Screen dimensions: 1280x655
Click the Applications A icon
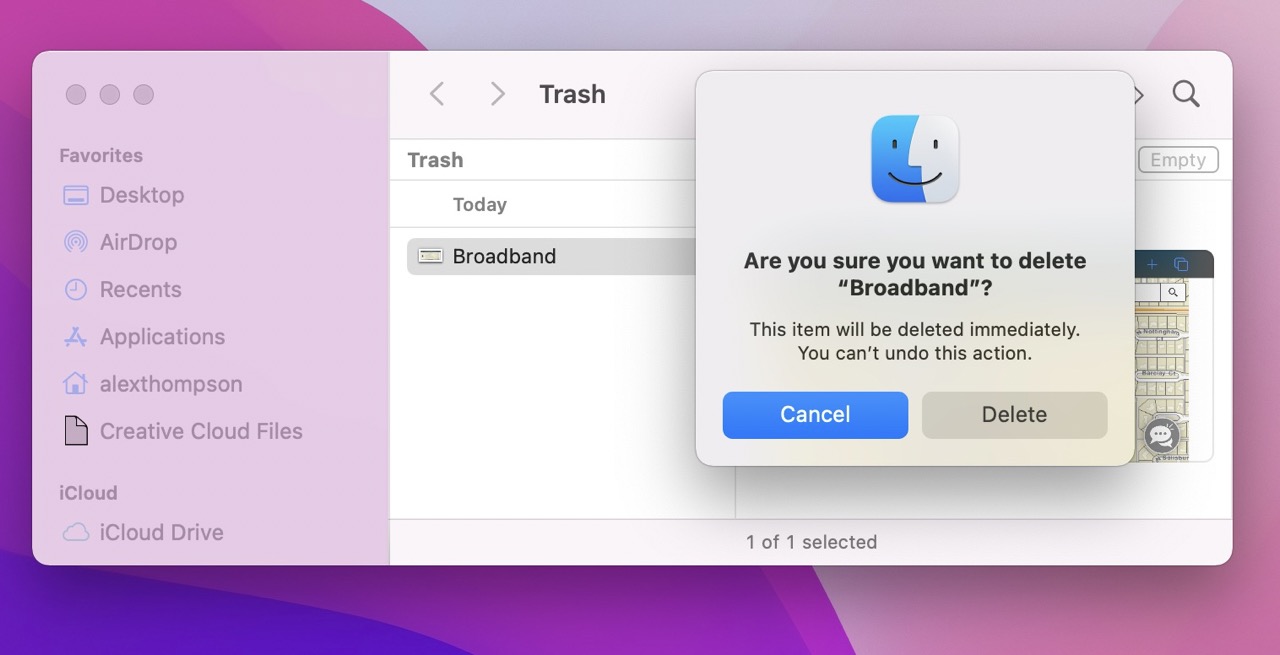click(76, 337)
